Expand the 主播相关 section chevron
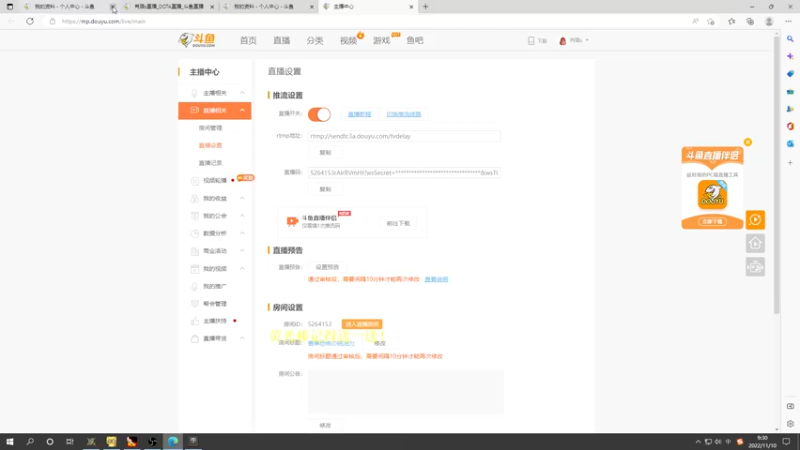The width and height of the screenshot is (800, 450). pyautogui.click(x=242, y=93)
